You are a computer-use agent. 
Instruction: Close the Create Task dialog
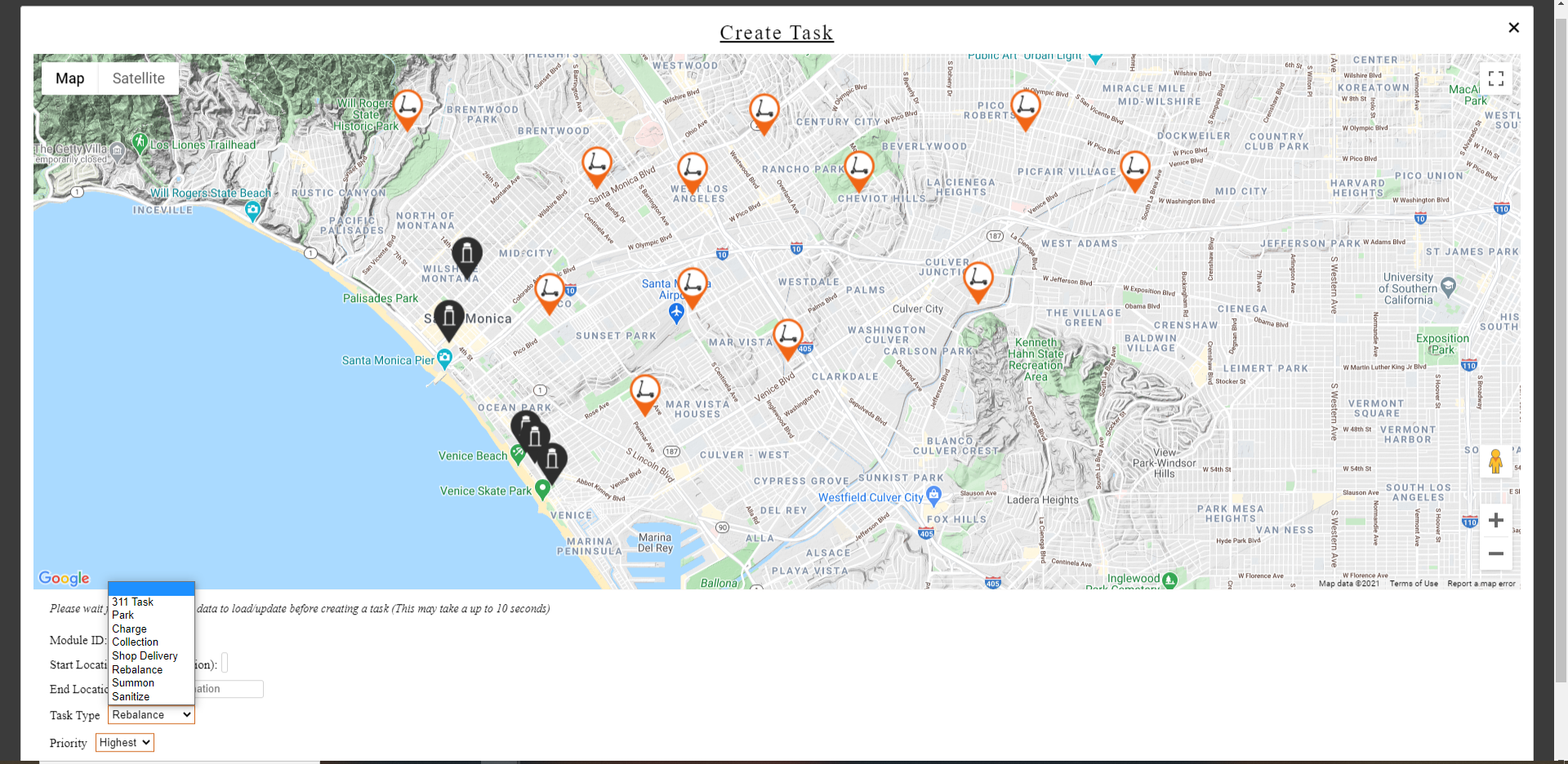(1513, 28)
